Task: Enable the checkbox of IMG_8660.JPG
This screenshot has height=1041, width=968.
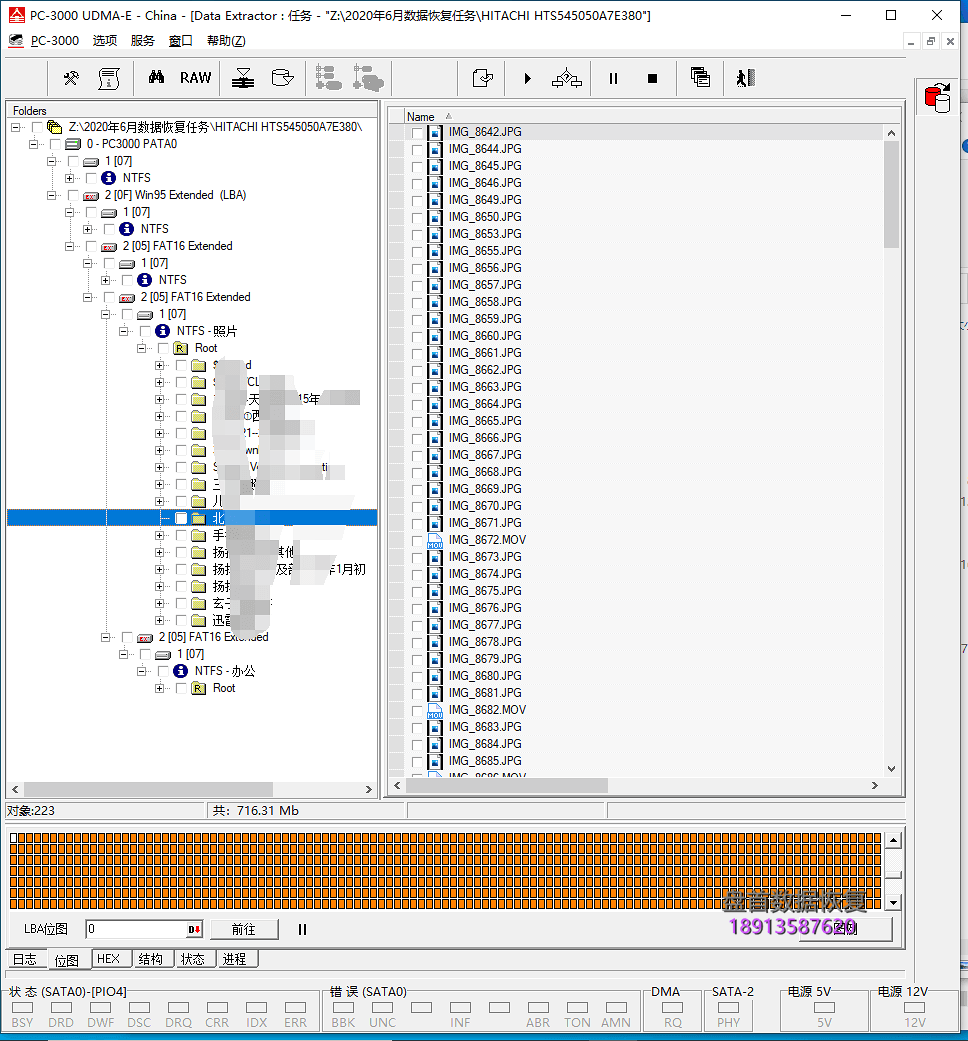Action: click(417, 337)
